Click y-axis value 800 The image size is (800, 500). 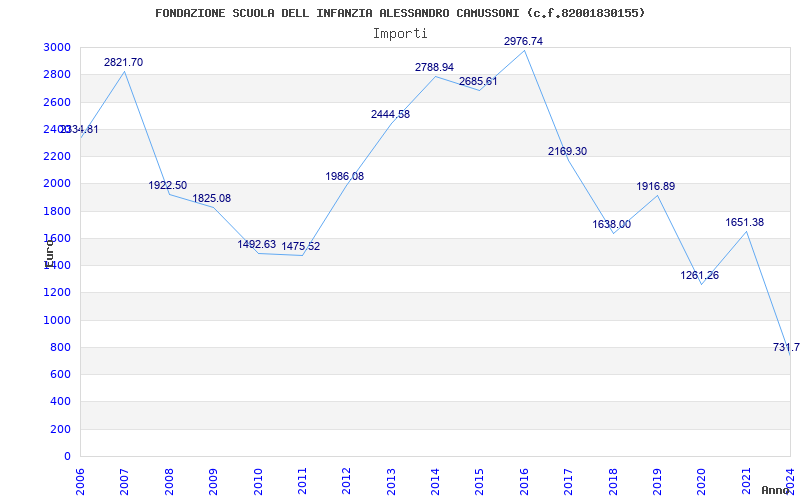point(60,347)
